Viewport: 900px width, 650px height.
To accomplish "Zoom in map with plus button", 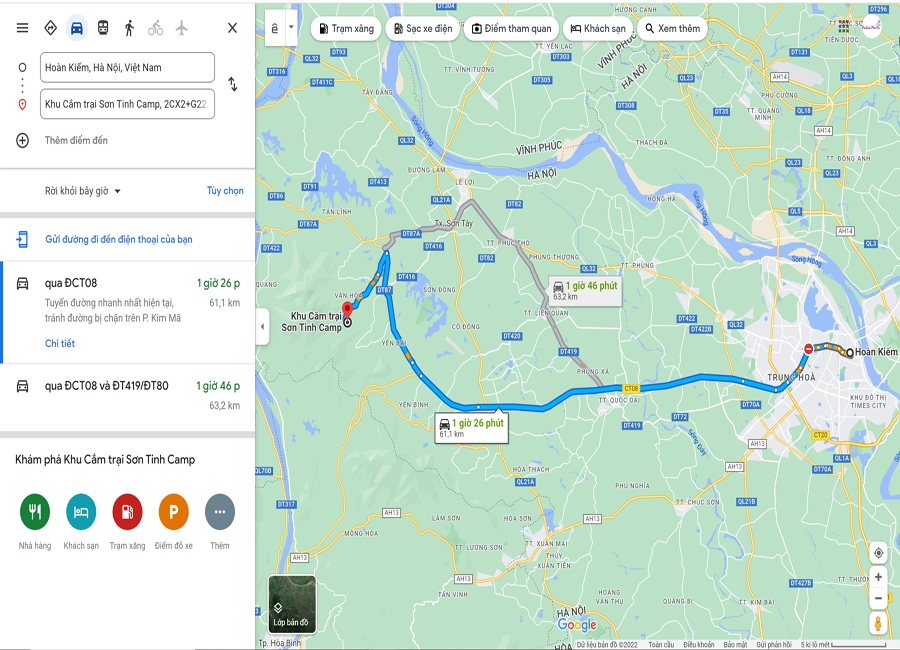I will [x=878, y=577].
